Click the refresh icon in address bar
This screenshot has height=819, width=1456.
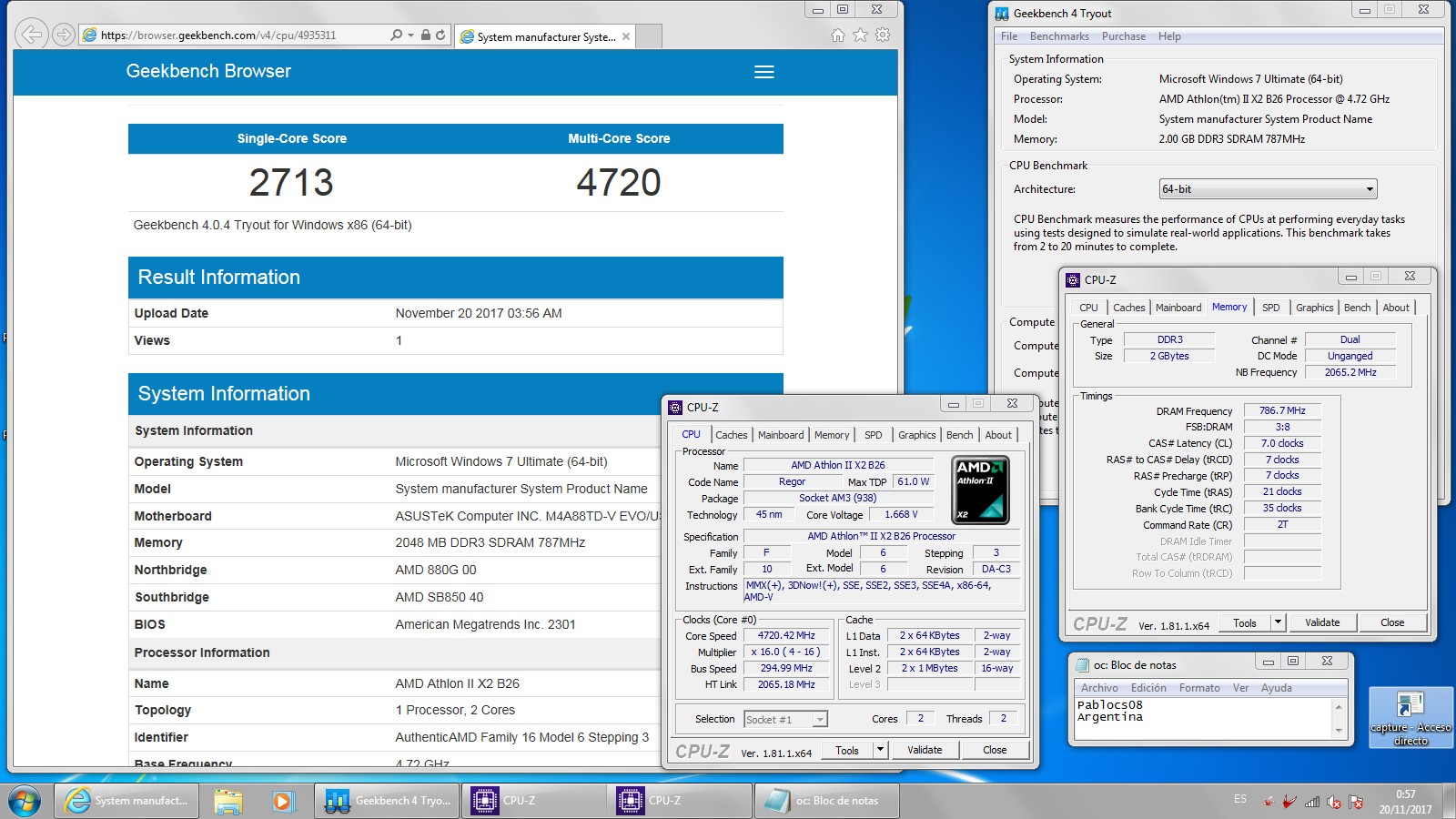click(440, 35)
